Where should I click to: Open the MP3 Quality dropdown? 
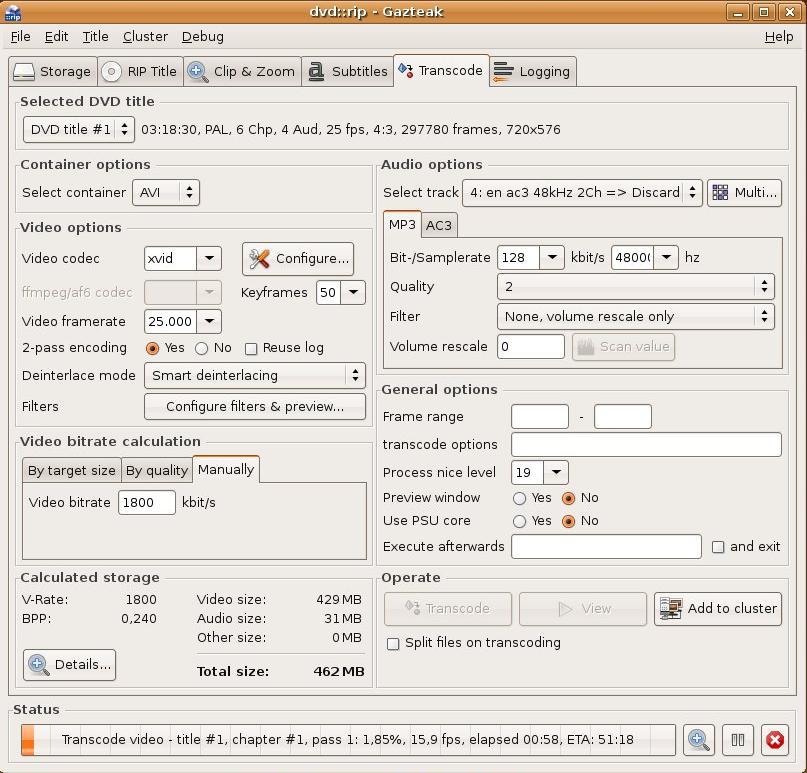click(x=636, y=287)
